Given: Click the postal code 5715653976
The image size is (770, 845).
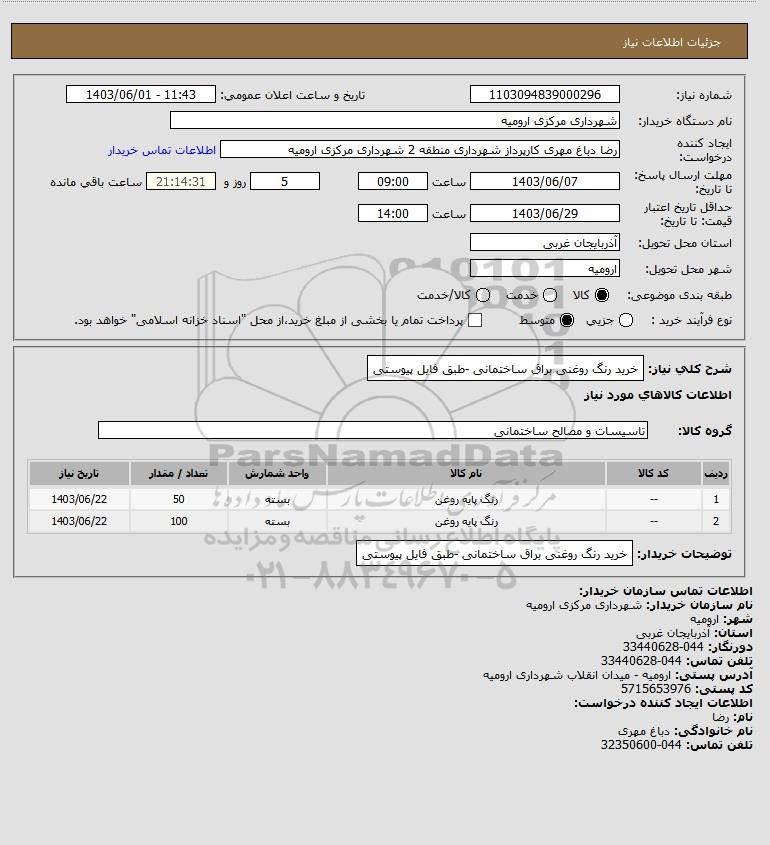Looking at the screenshot, I should click(x=656, y=689).
